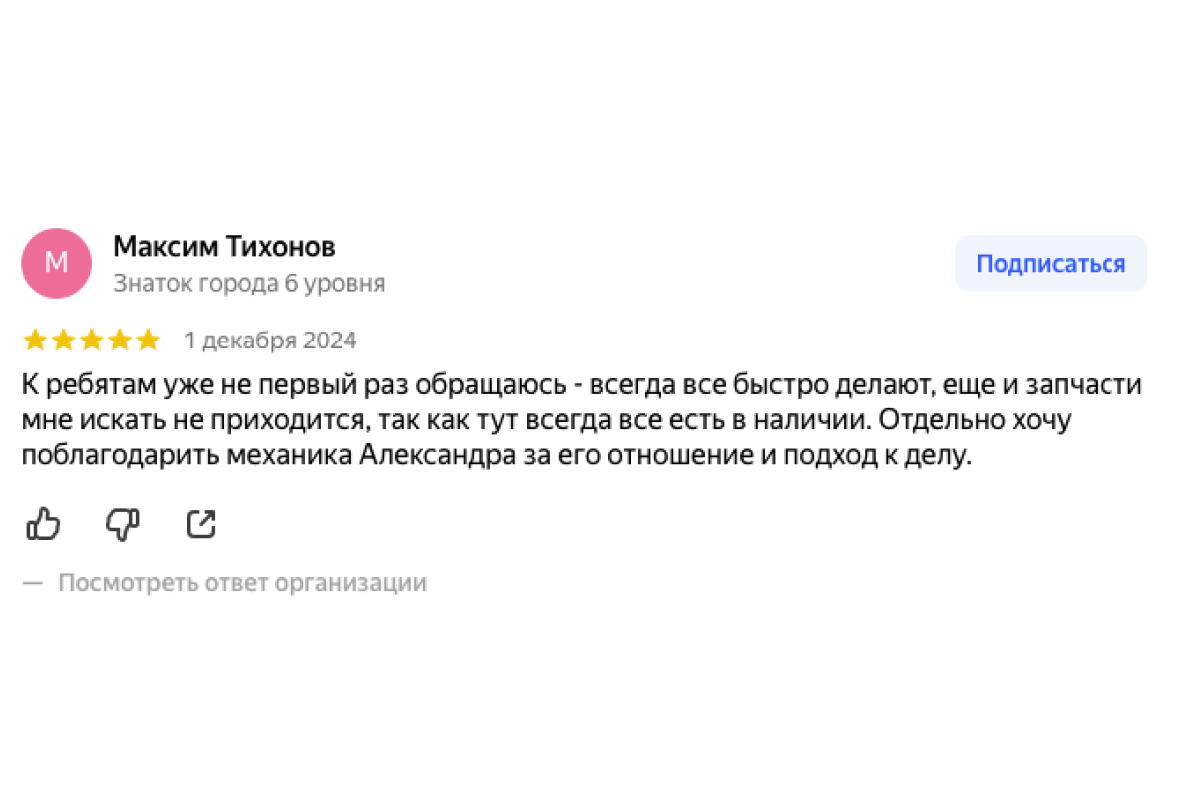The width and height of the screenshot is (1200, 800).
Task: Click the second rating star
Action: coord(63,341)
